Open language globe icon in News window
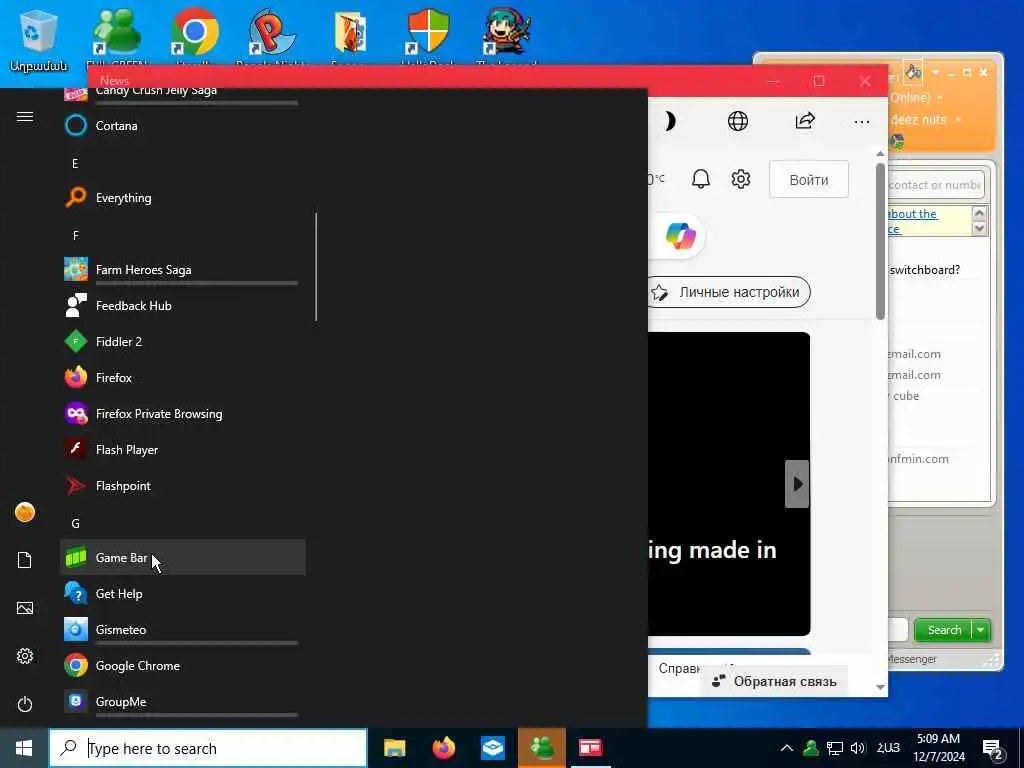 coord(738,121)
